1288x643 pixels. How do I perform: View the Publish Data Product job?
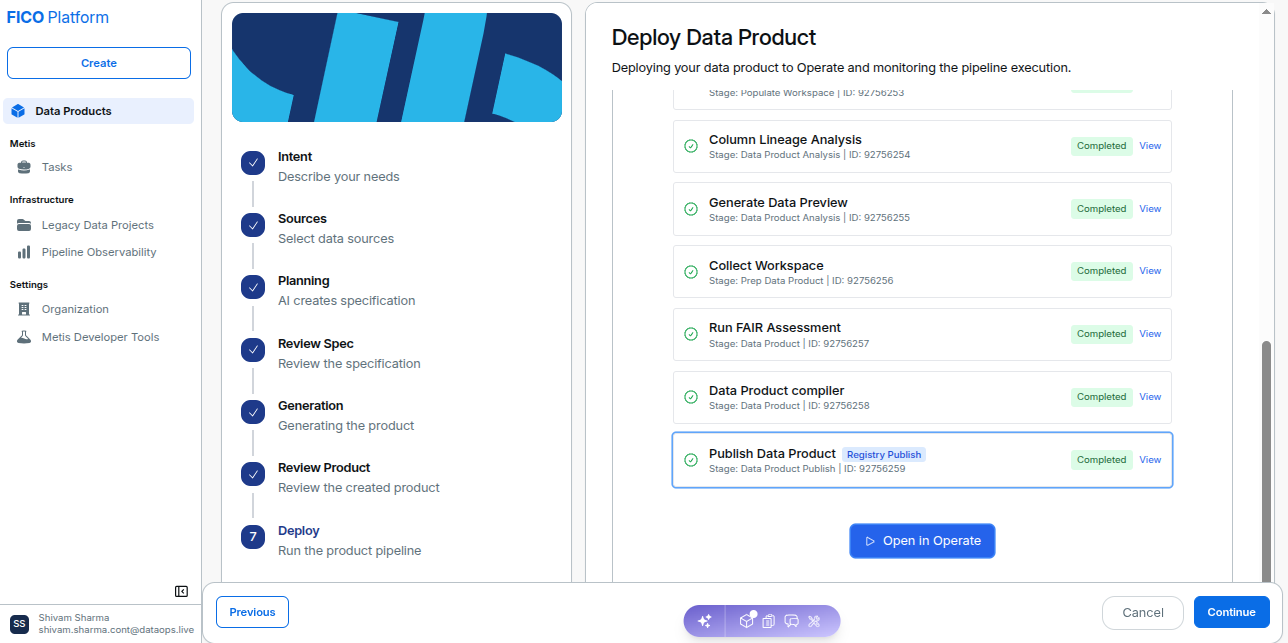click(1150, 460)
